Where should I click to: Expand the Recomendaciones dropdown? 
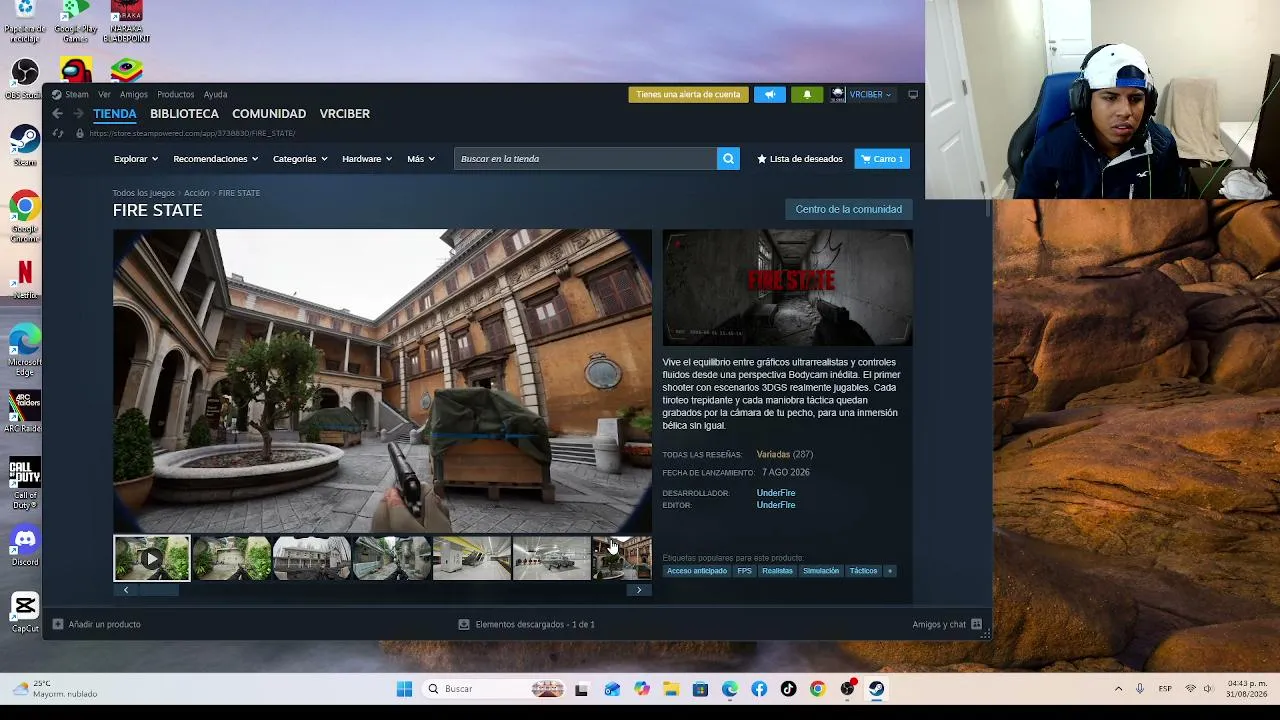click(x=216, y=159)
